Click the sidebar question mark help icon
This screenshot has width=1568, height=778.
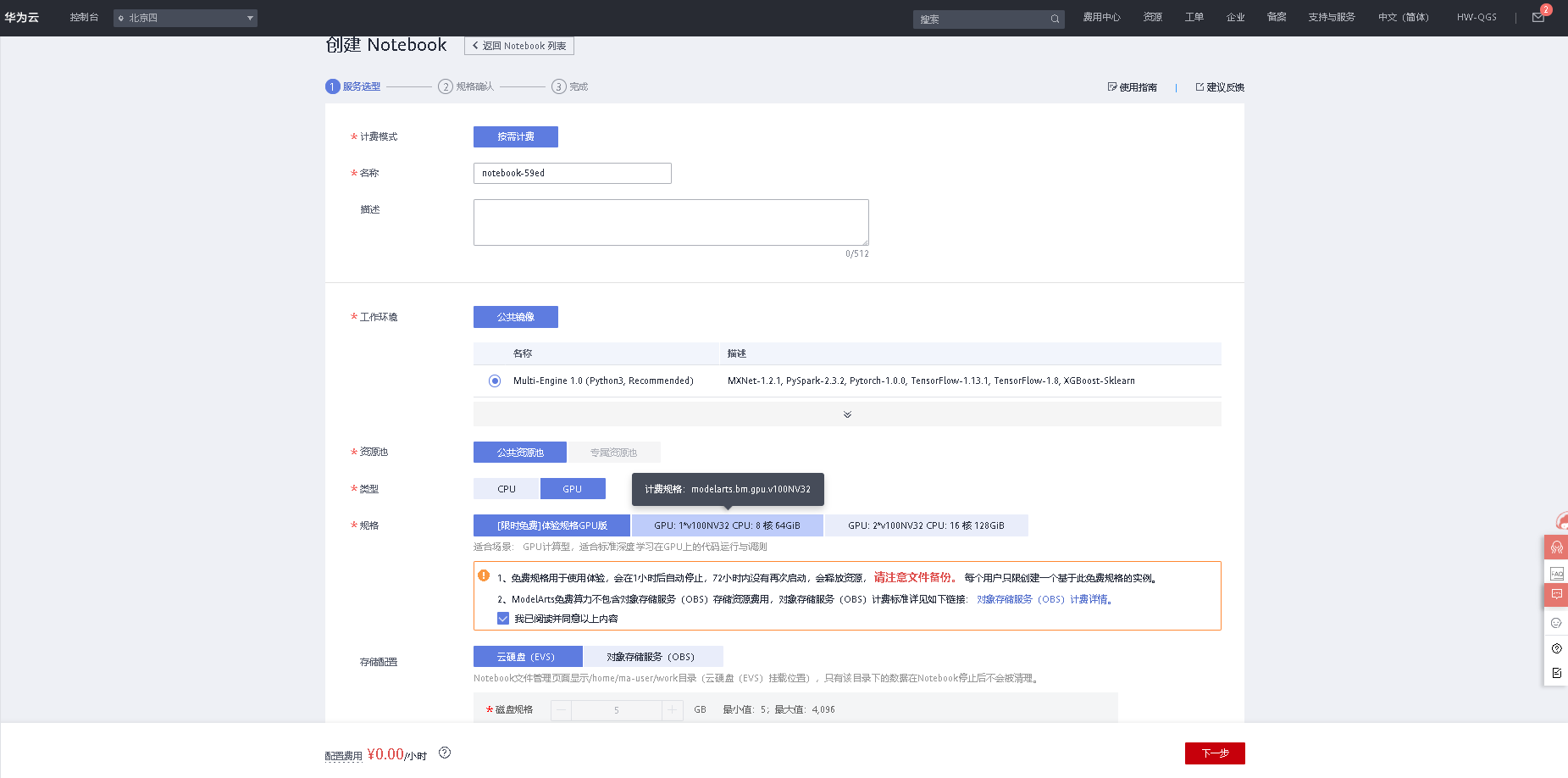[1556, 648]
